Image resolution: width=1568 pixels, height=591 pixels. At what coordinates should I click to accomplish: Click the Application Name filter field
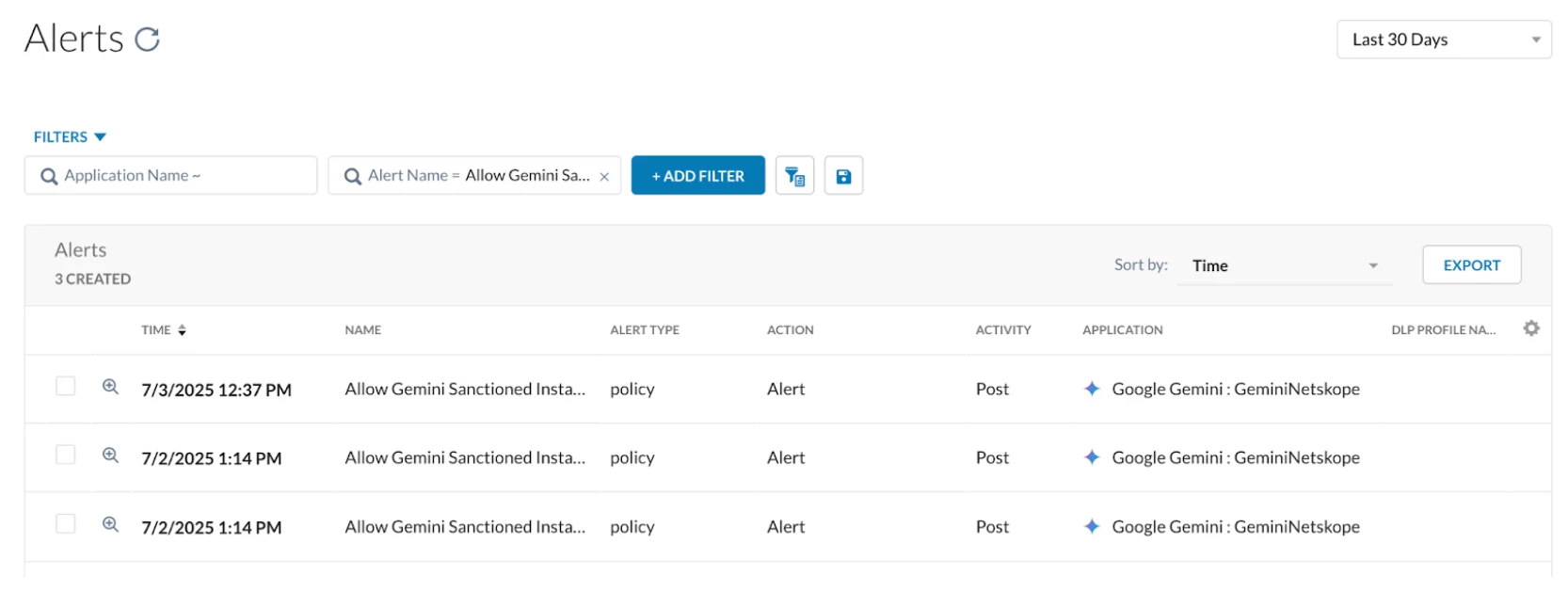[x=170, y=175]
